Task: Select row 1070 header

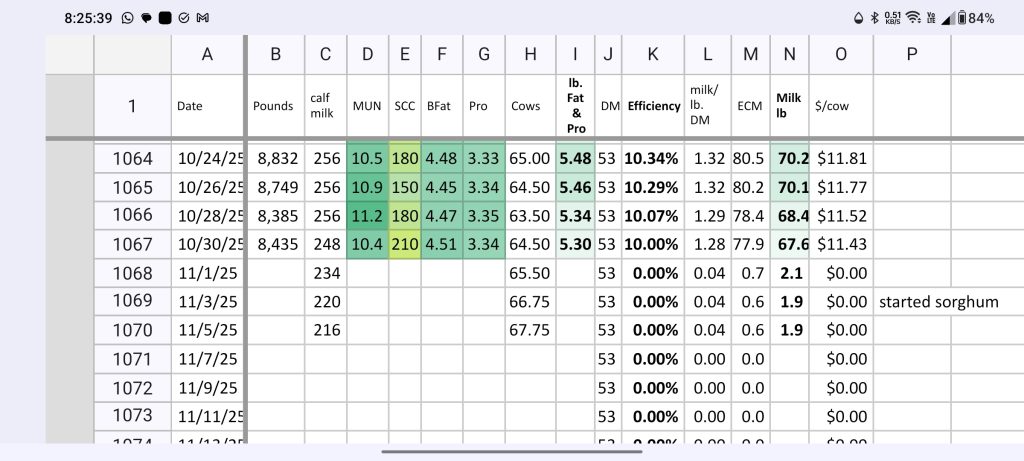Action: coord(132,329)
